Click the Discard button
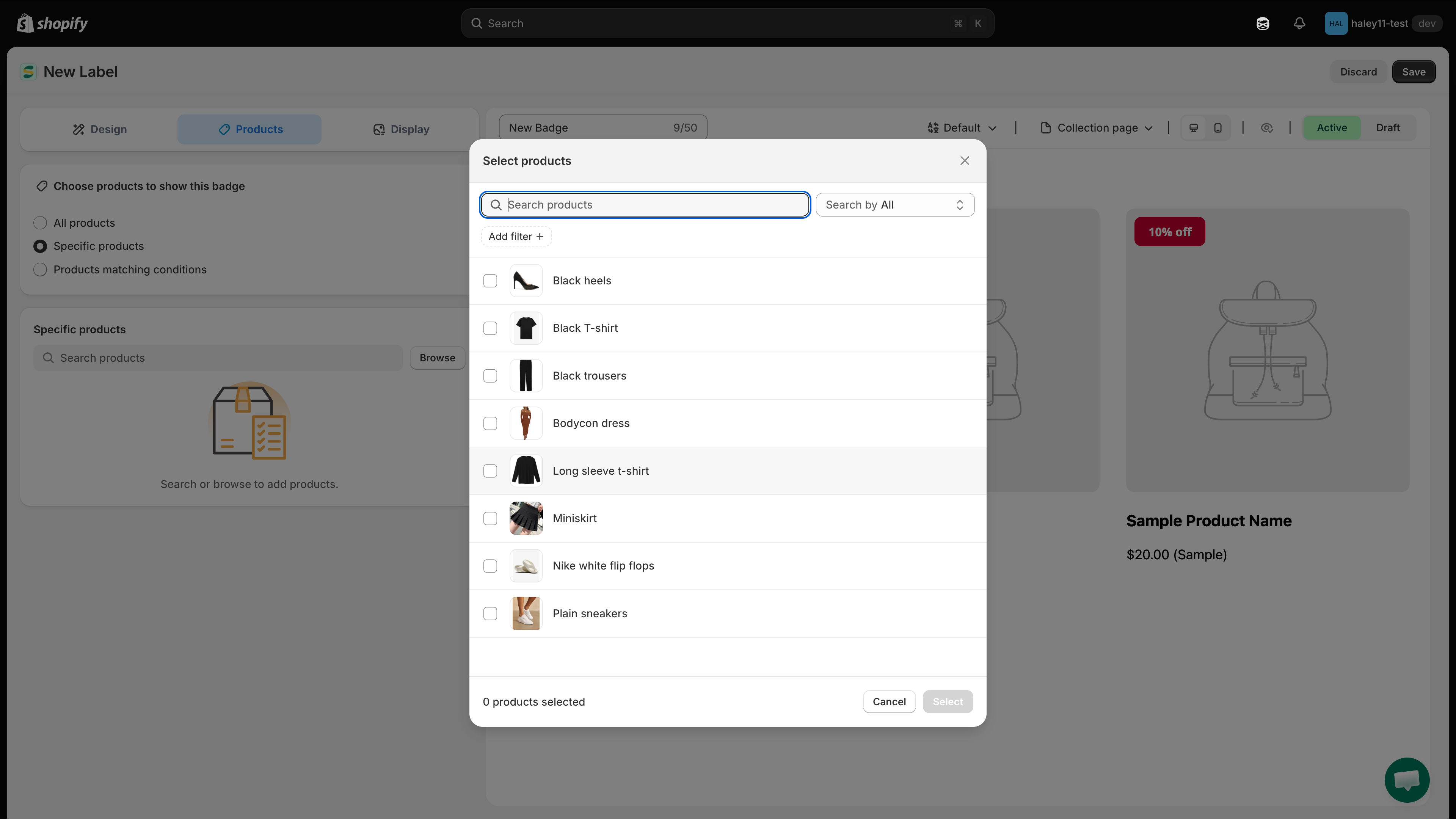The height and width of the screenshot is (819, 1456). (1358, 72)
